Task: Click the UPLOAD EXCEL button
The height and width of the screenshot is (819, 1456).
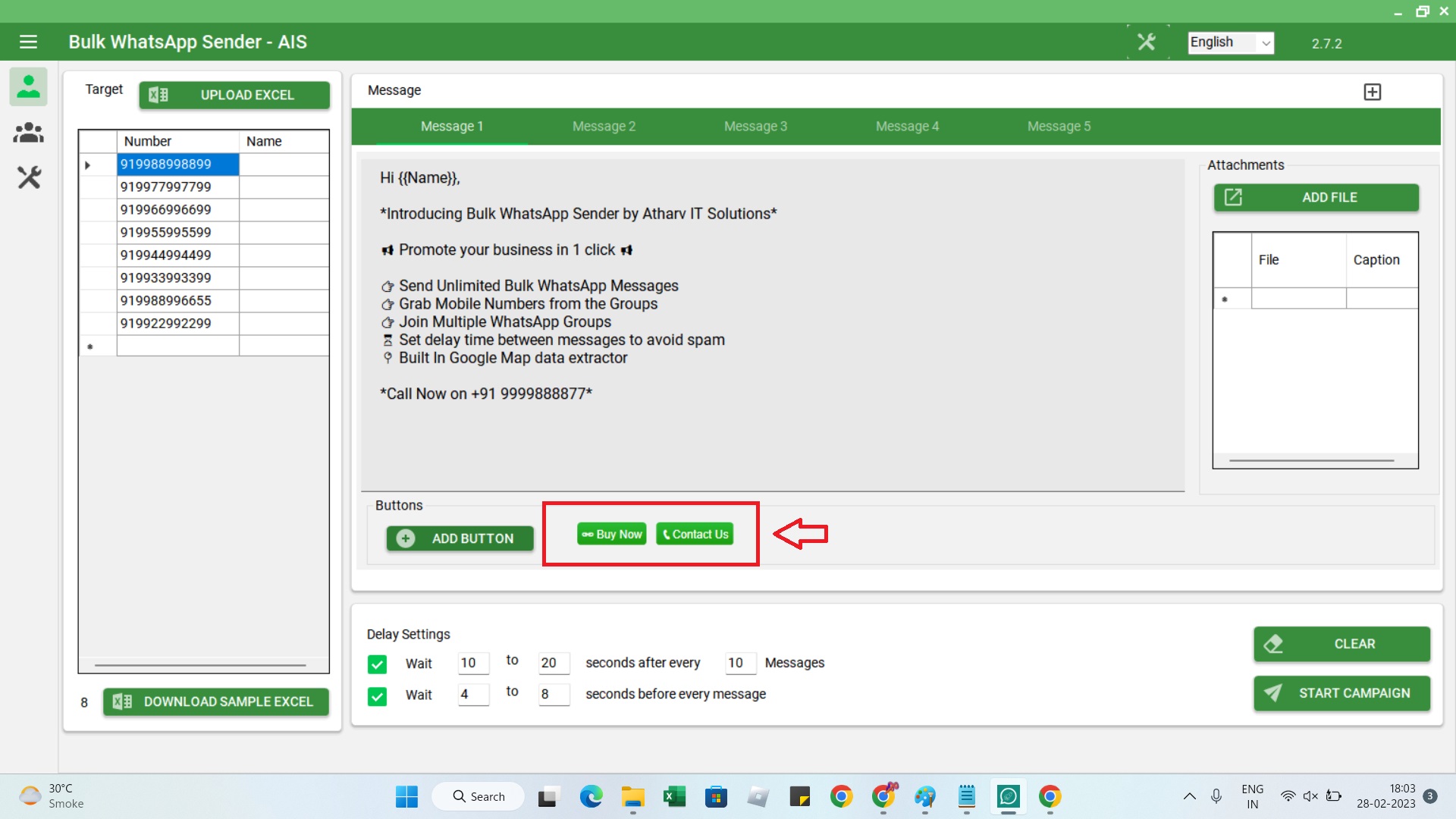Action: 234,95
